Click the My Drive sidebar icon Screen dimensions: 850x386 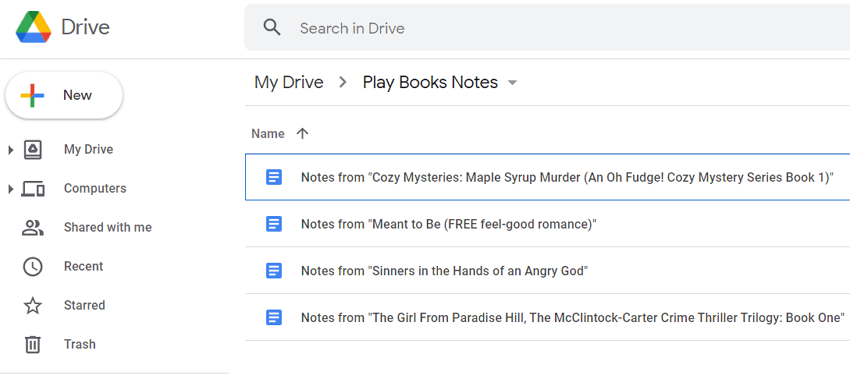pos(33,150)
